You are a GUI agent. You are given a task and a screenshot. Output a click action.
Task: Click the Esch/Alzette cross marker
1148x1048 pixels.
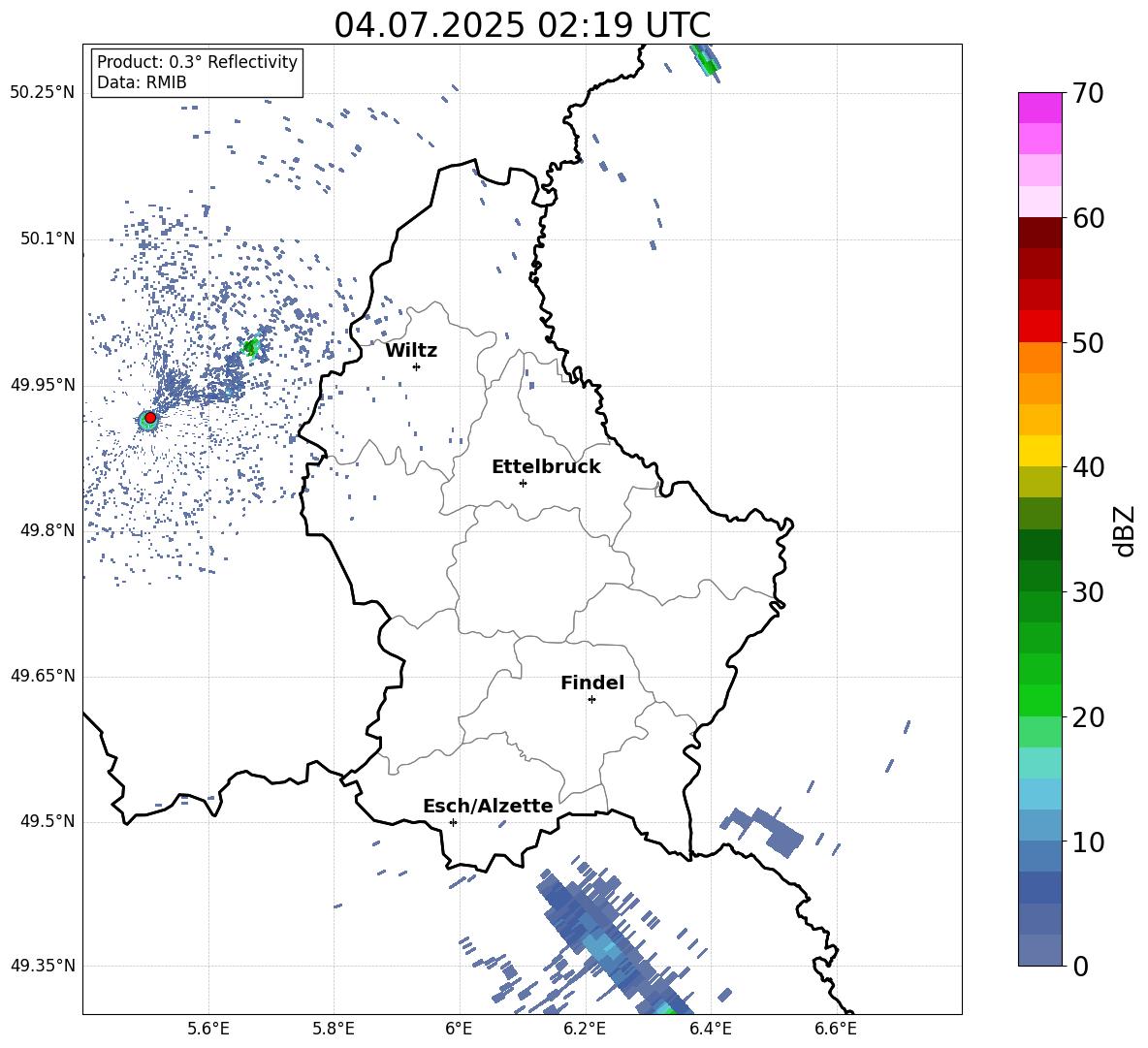click(453, 822)
